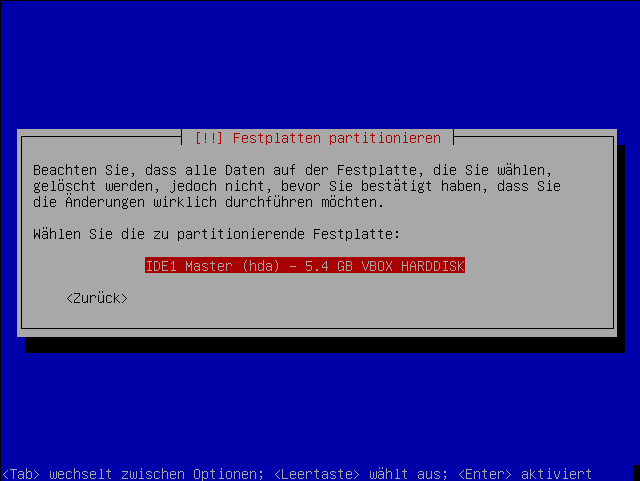The height and width of the screenshot is (481, 640).
Task: Click "wechselt zwischen Optionen" help text
Action: (156, 474)
